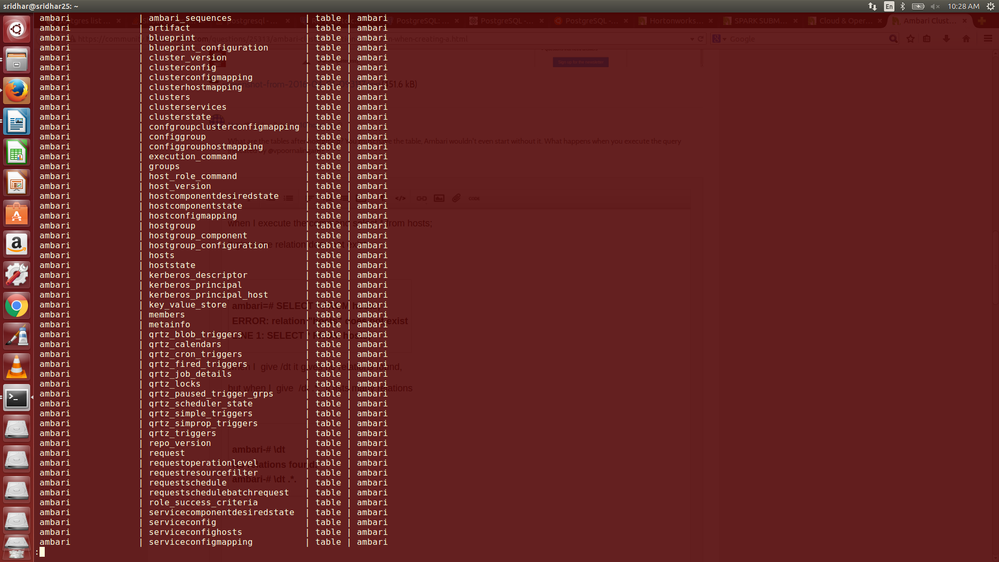Open LibreOffice Impress from the dock

pyautogui.click(x=17, y=183)
